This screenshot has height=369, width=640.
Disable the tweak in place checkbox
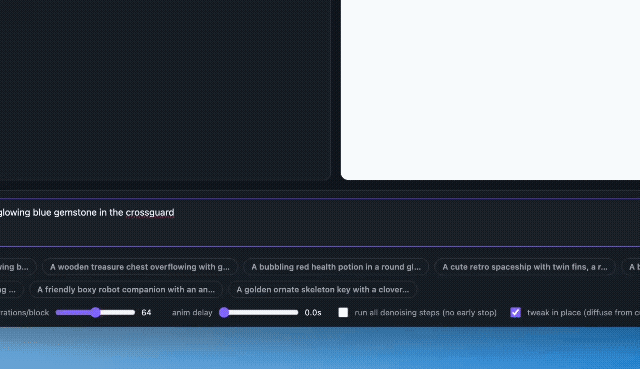(516, 313)
